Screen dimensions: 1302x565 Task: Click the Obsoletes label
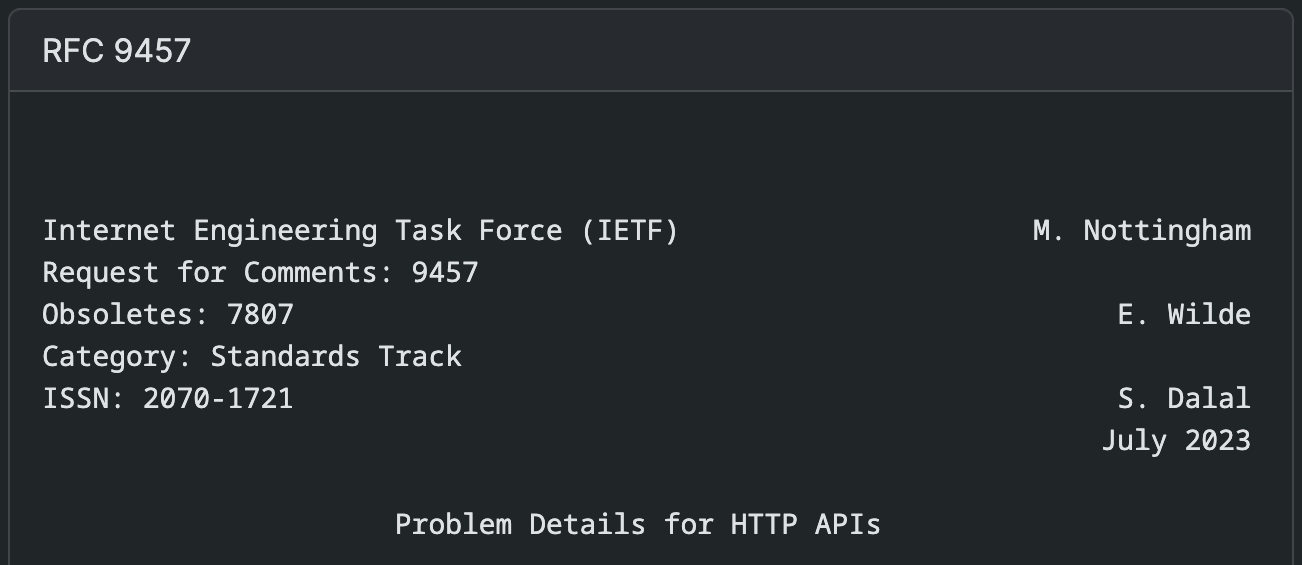click(x=126, y=315)
